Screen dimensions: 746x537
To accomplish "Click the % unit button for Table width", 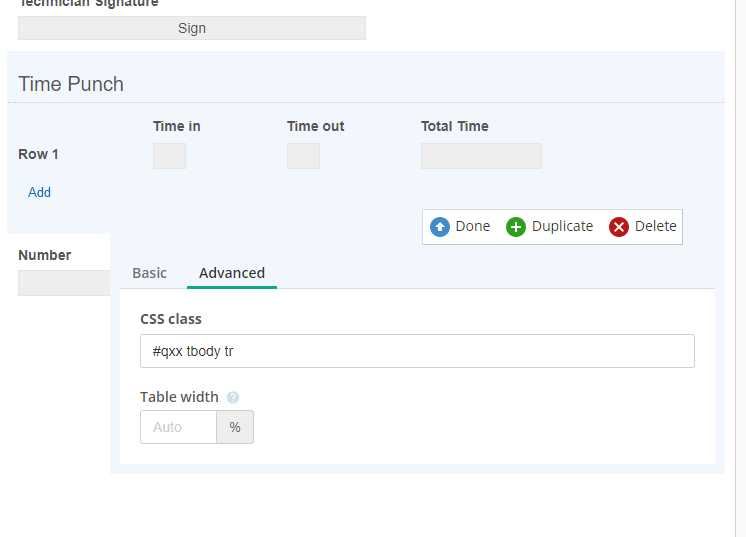I will tap(235, 427).
